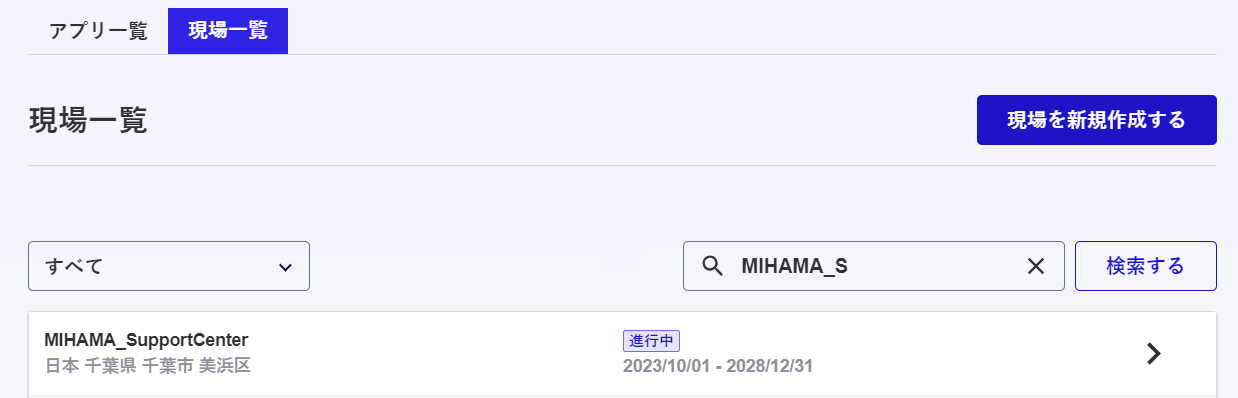Click the 美浜区 ward text in the row
This screenshot has width=1238, height=398.
(227, 365)
